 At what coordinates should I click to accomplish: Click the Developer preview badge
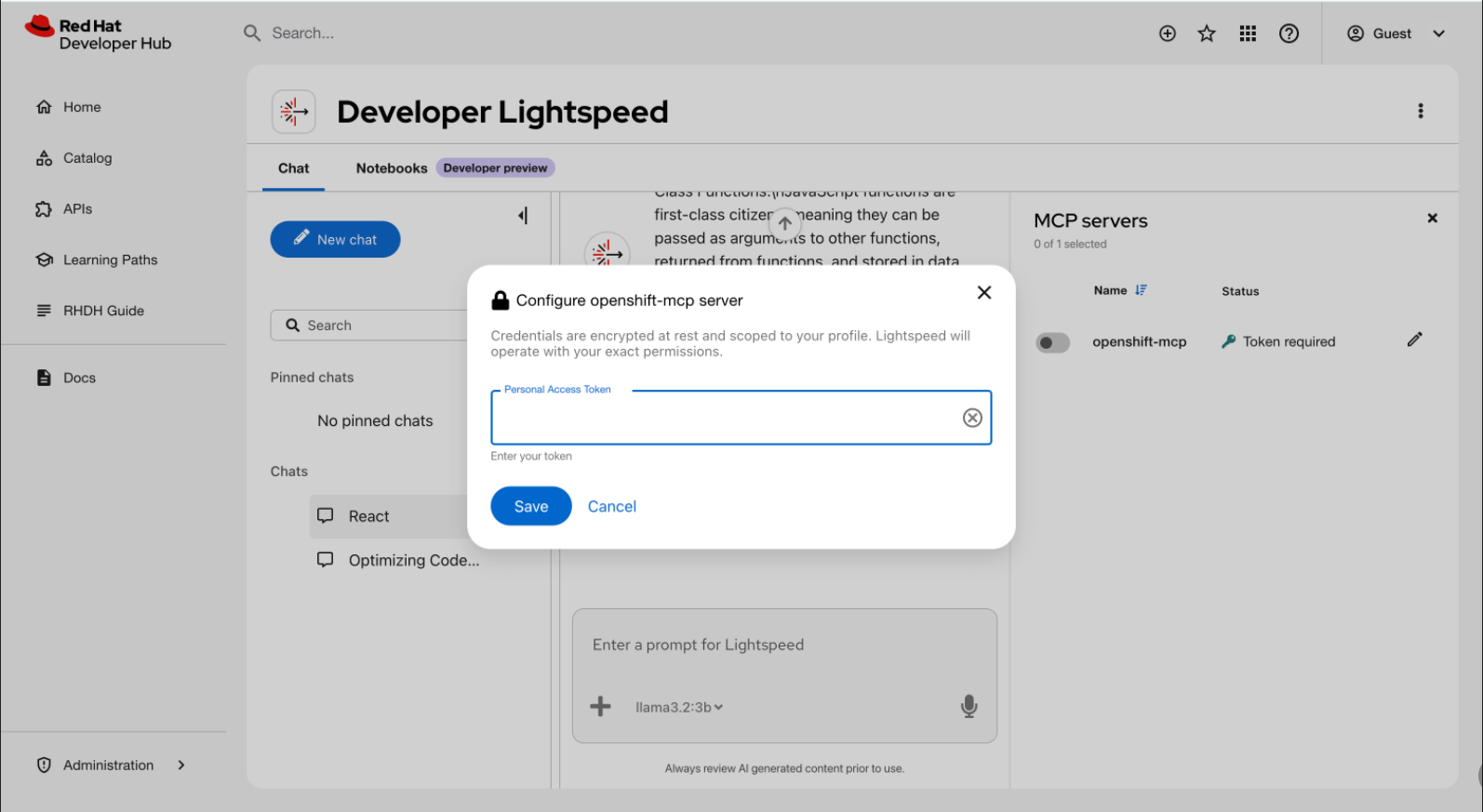coord(495,168)
